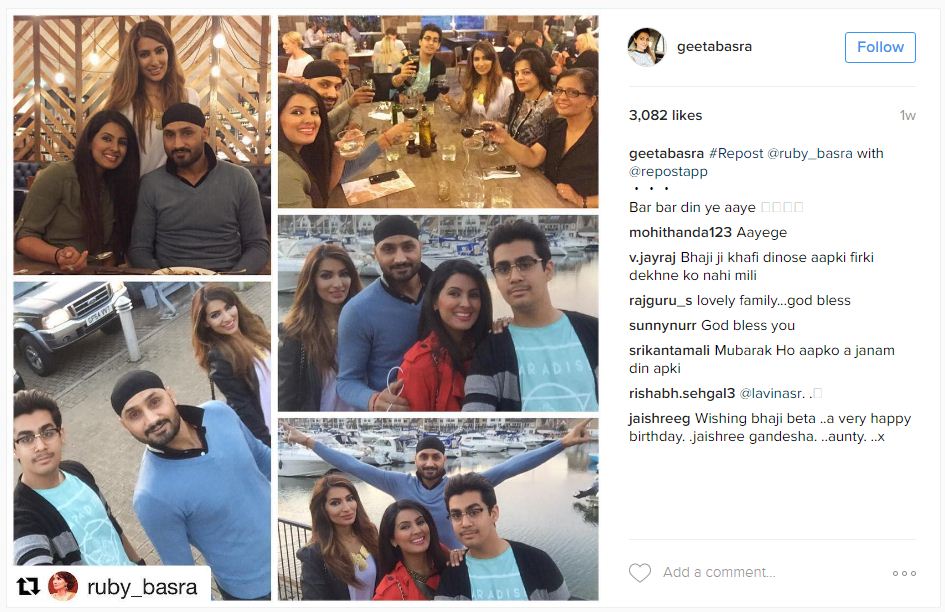Click the 3,082 likes count

click(x=665, y=115)
